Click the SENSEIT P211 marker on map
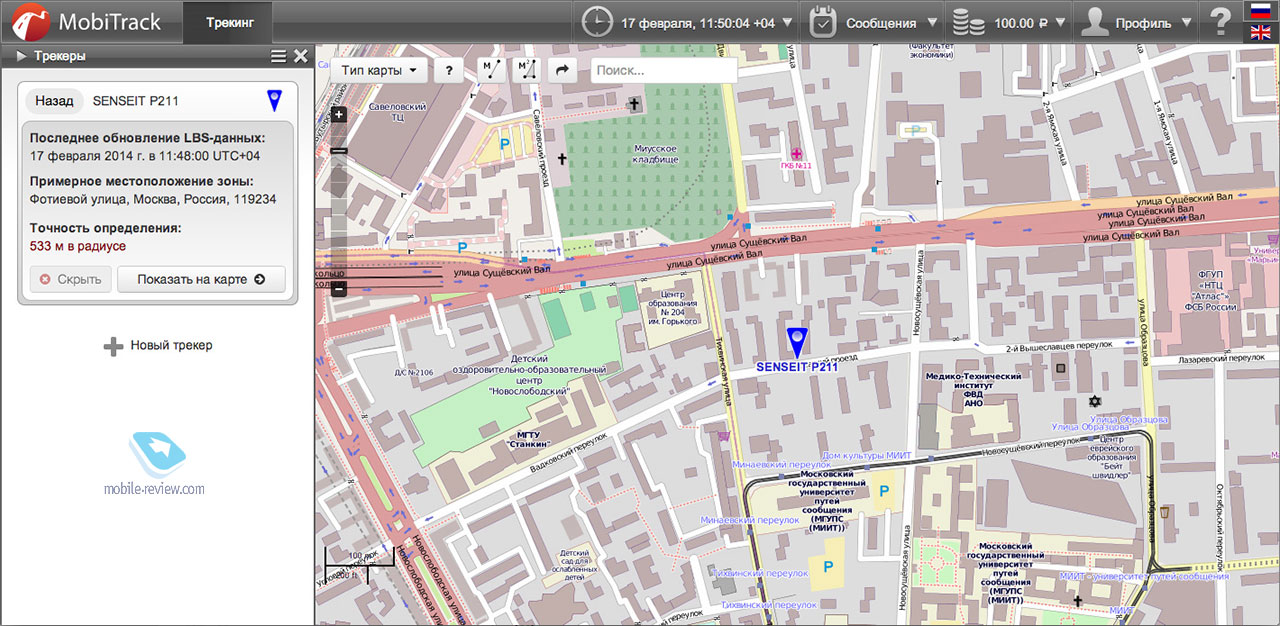Viewport: 1280px width, 626px height. pos(796,342)
